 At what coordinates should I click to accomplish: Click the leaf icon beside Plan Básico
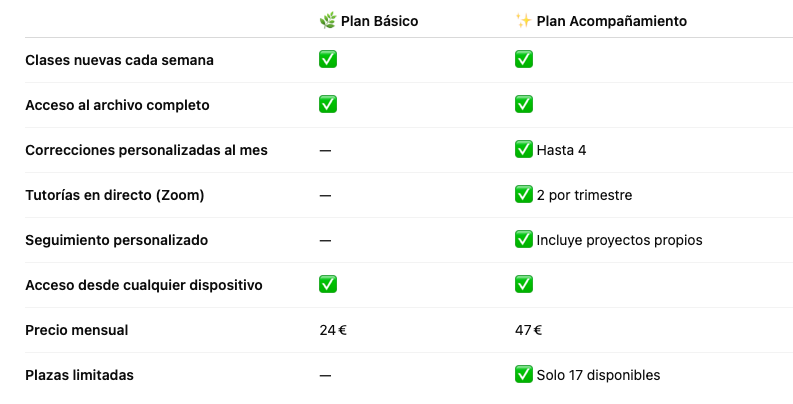327,20
